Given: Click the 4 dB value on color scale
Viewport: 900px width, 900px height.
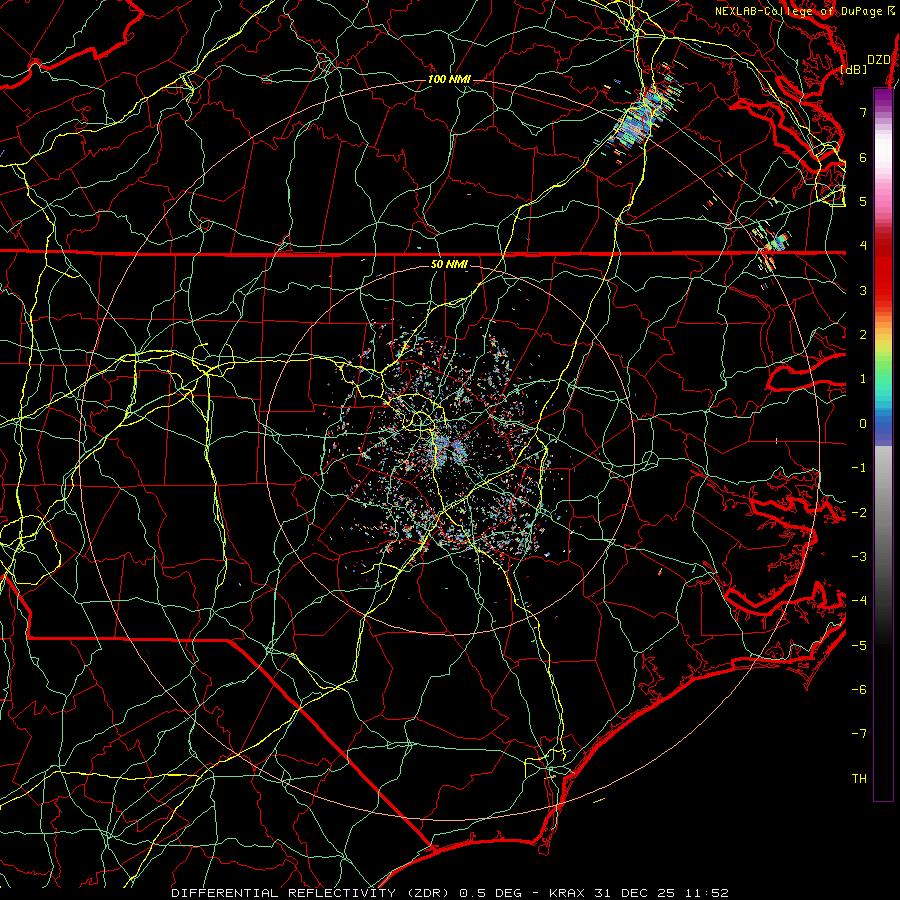Looking at the screenshot, I should (863, 246).
